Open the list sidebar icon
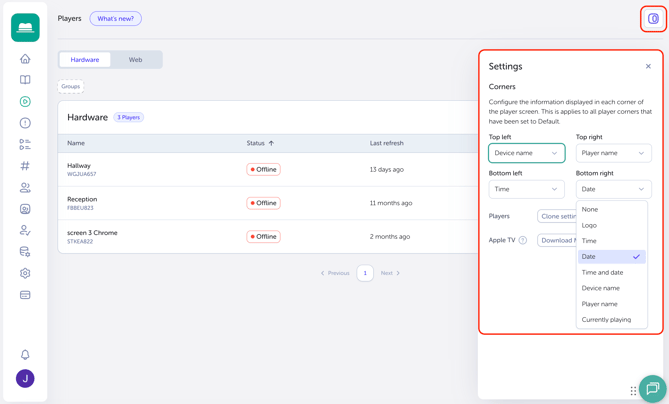This screenshot has width=669, height=404. click(x=25, y=144)
